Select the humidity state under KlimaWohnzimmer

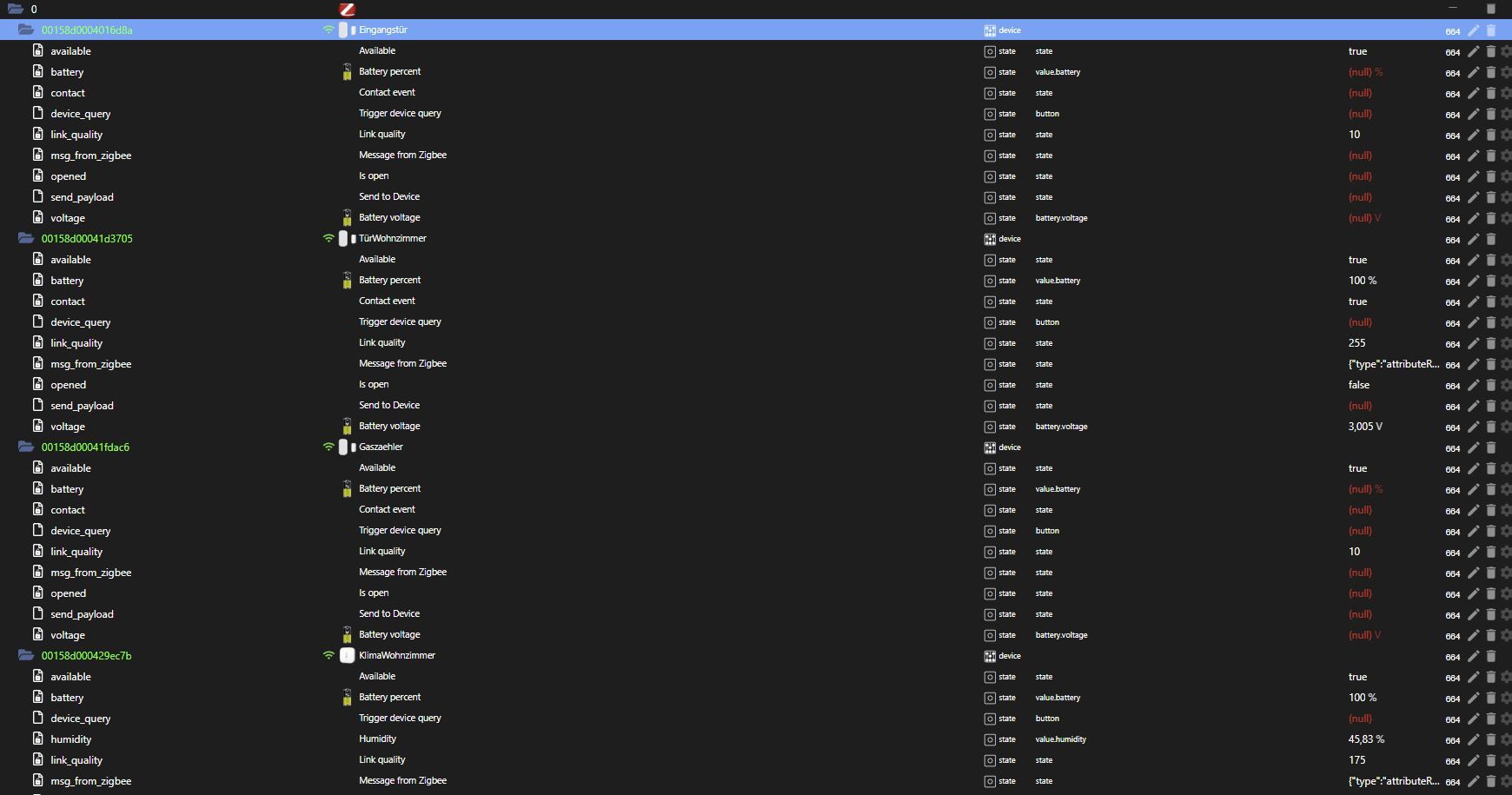point(71,739)
